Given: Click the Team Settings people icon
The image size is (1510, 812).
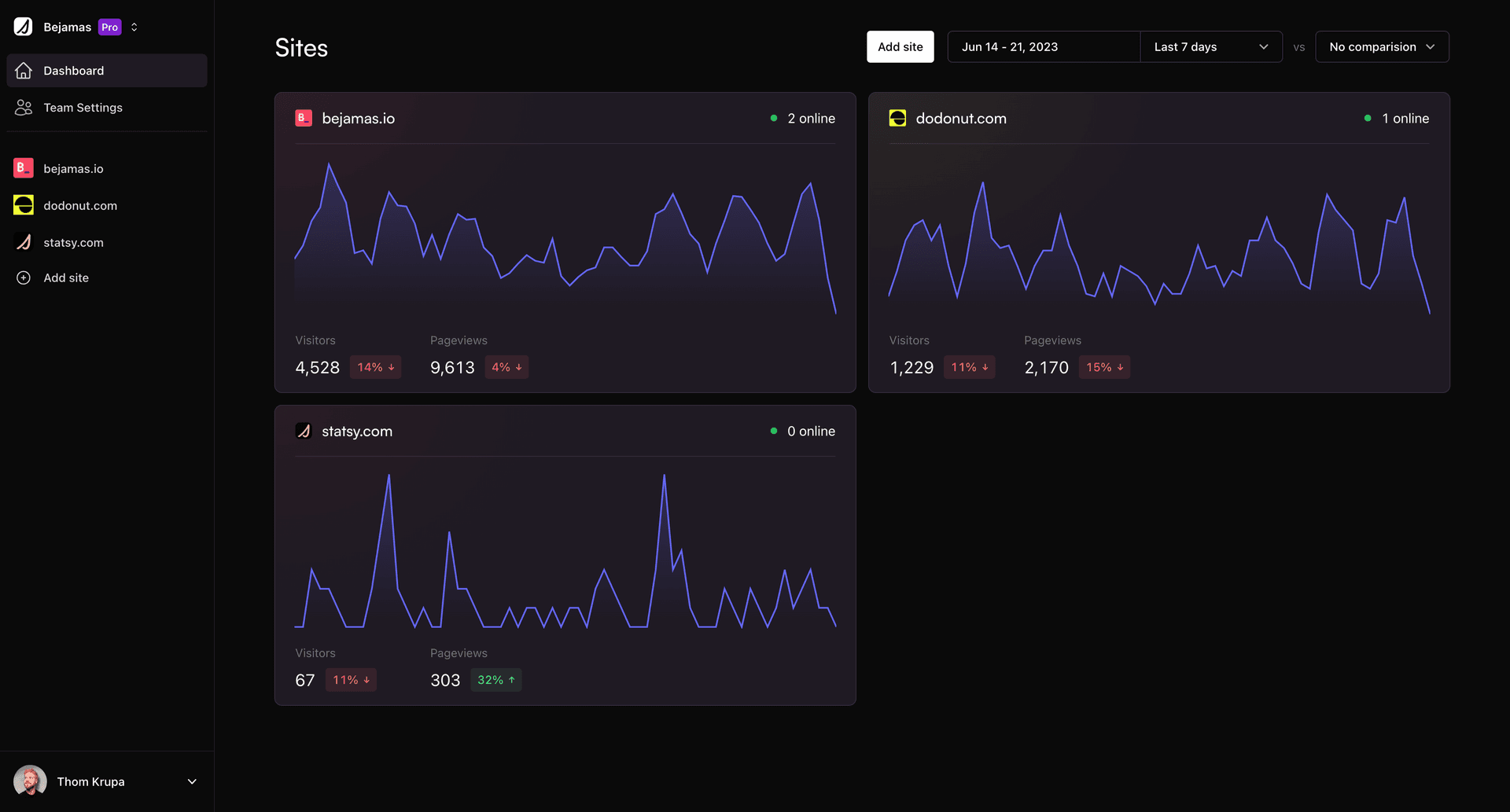Looking at the screenshot, I should (24, 108).
